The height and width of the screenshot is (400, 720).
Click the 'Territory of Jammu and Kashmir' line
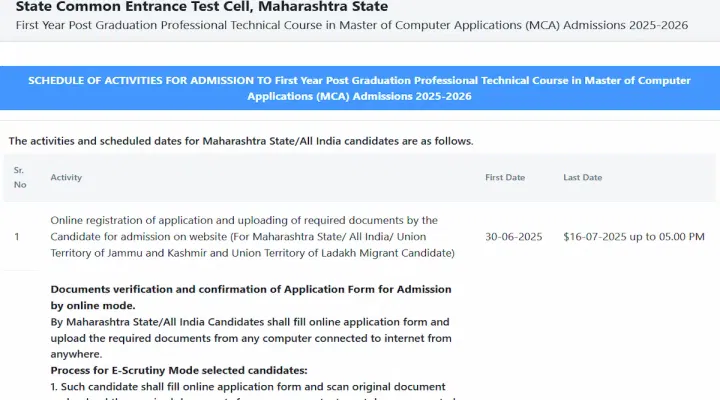(252, 254)
